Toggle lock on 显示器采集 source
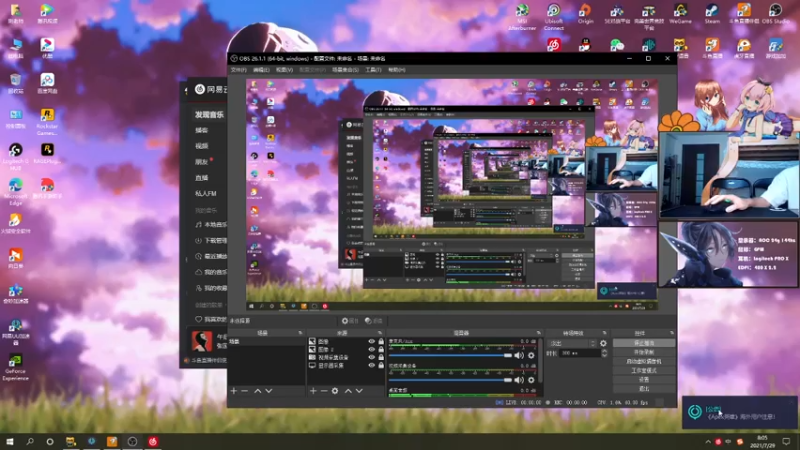This screenshot has height=450, width=800. (381, 366)
